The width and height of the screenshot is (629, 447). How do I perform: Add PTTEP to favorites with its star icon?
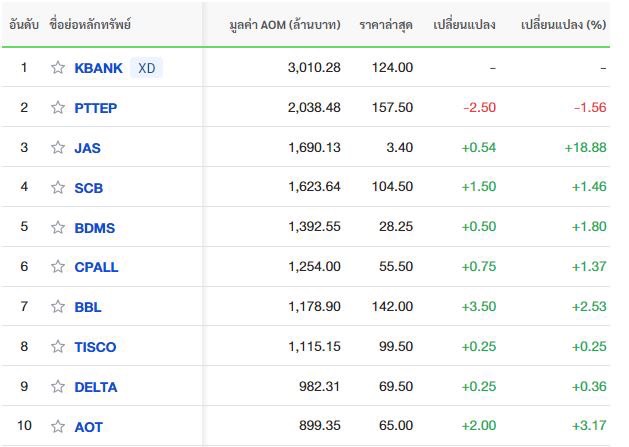(58, 108)
